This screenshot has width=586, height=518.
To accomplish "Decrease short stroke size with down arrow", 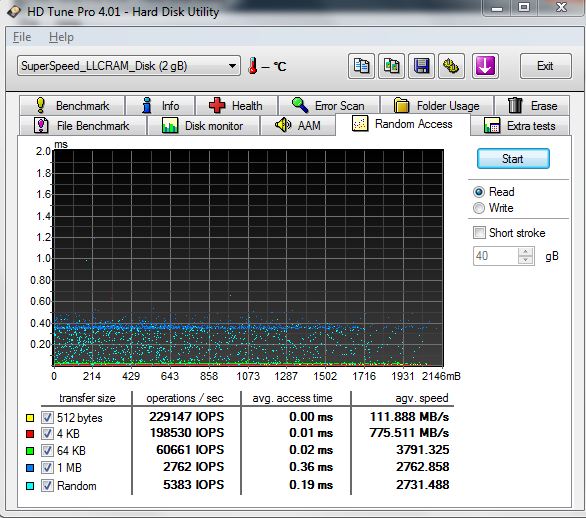I will 526,260.
